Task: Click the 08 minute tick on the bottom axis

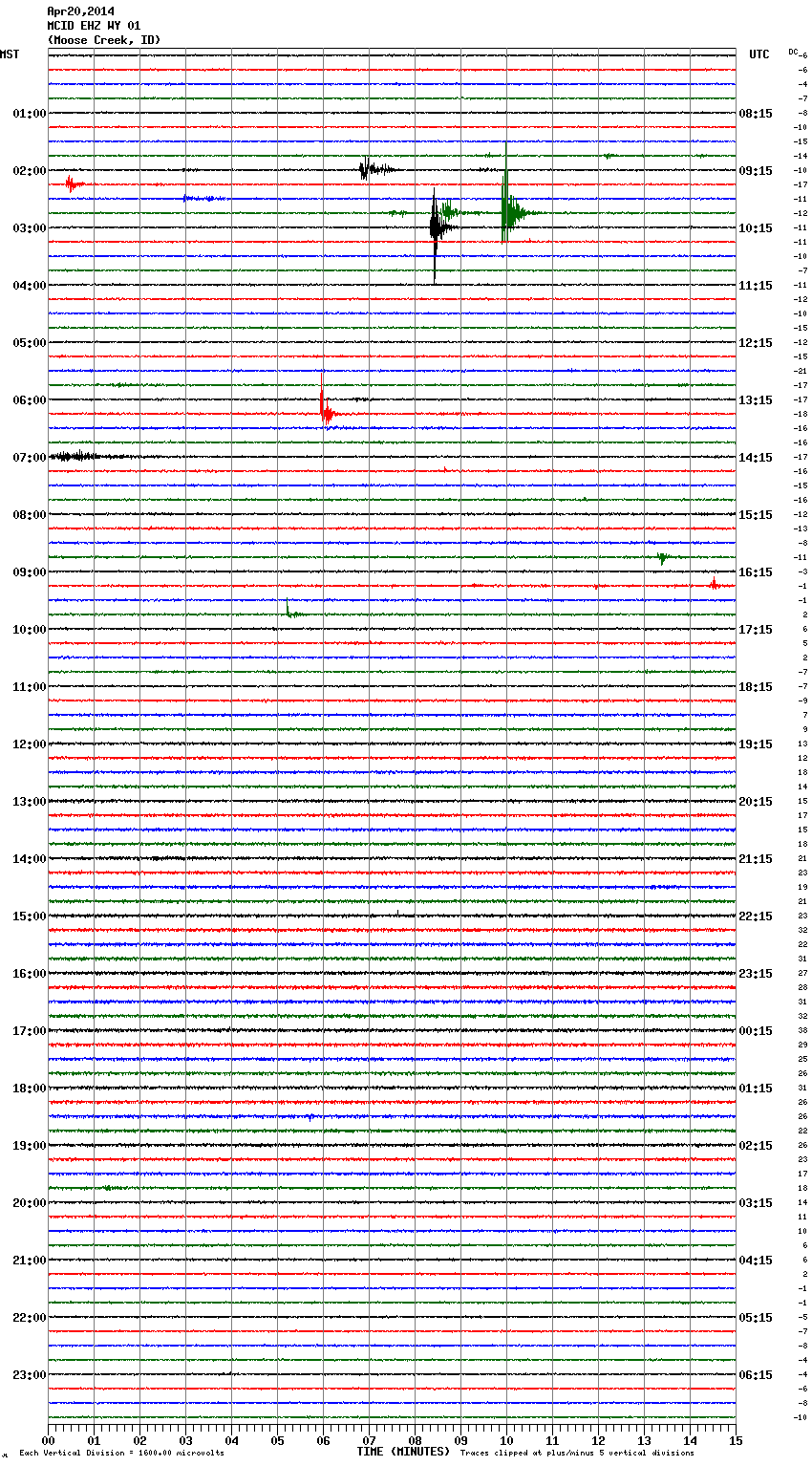Action: point(415,1440)
